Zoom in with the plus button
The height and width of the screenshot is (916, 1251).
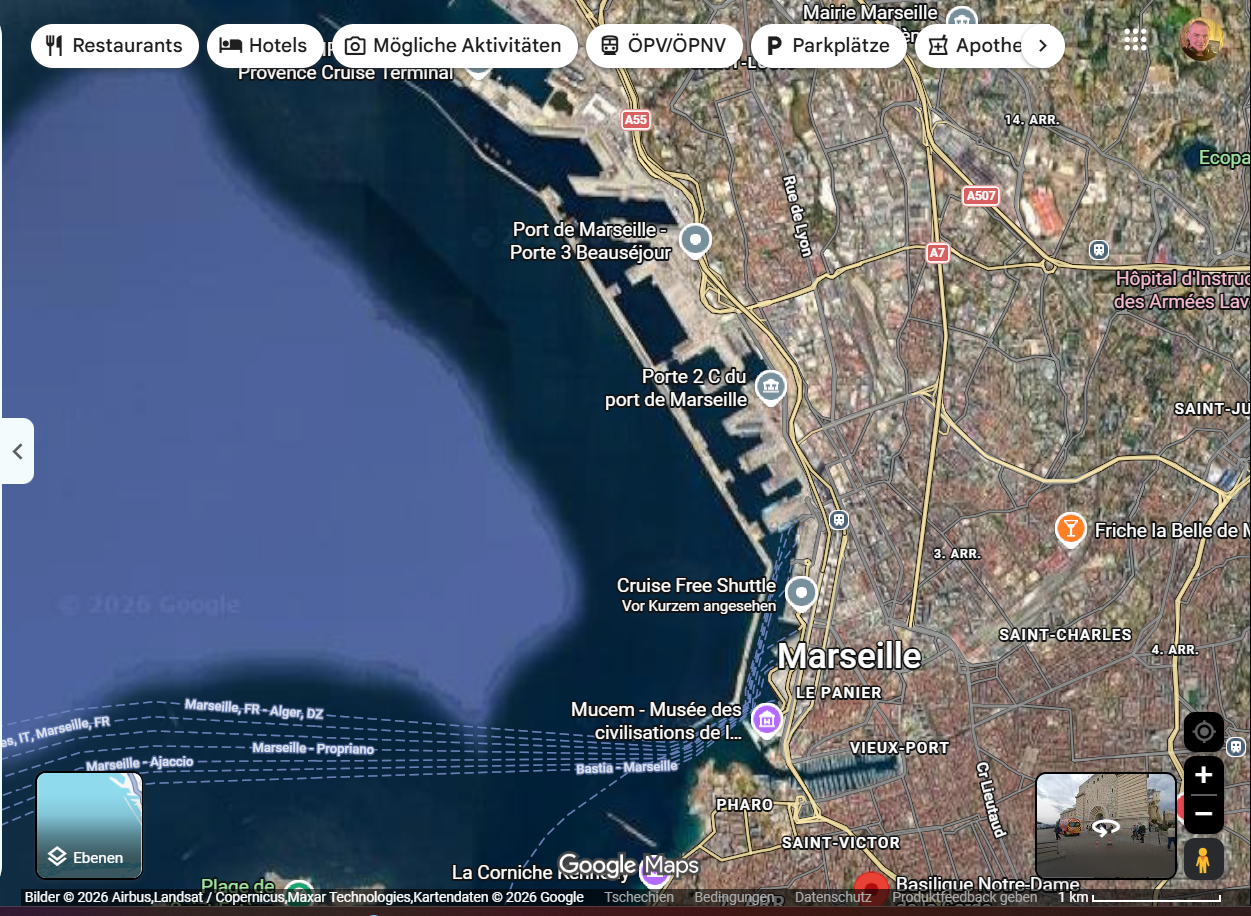[1204, 775]
